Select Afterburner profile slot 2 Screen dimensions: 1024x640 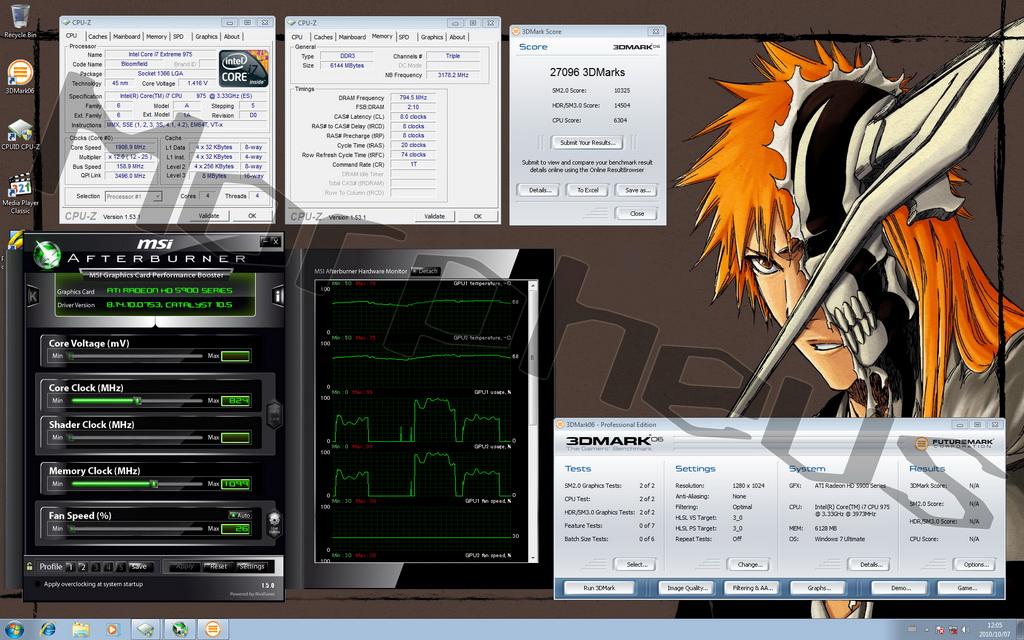[83, 567]
